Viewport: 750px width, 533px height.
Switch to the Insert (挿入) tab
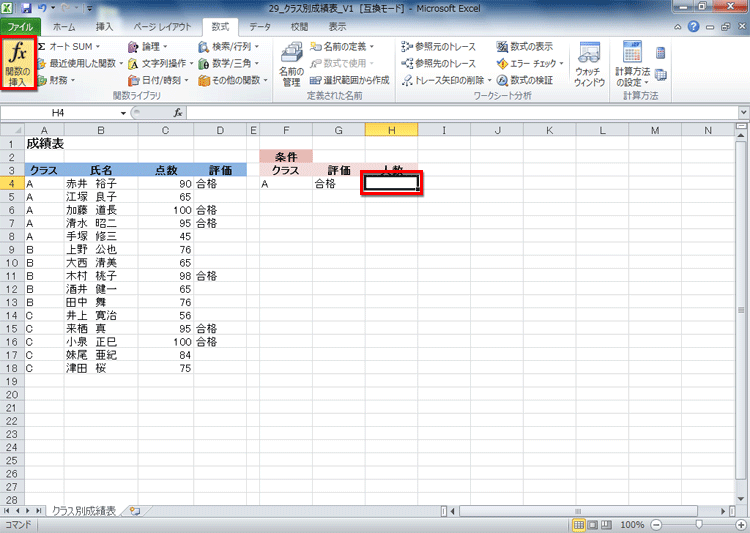pos(104,27)
